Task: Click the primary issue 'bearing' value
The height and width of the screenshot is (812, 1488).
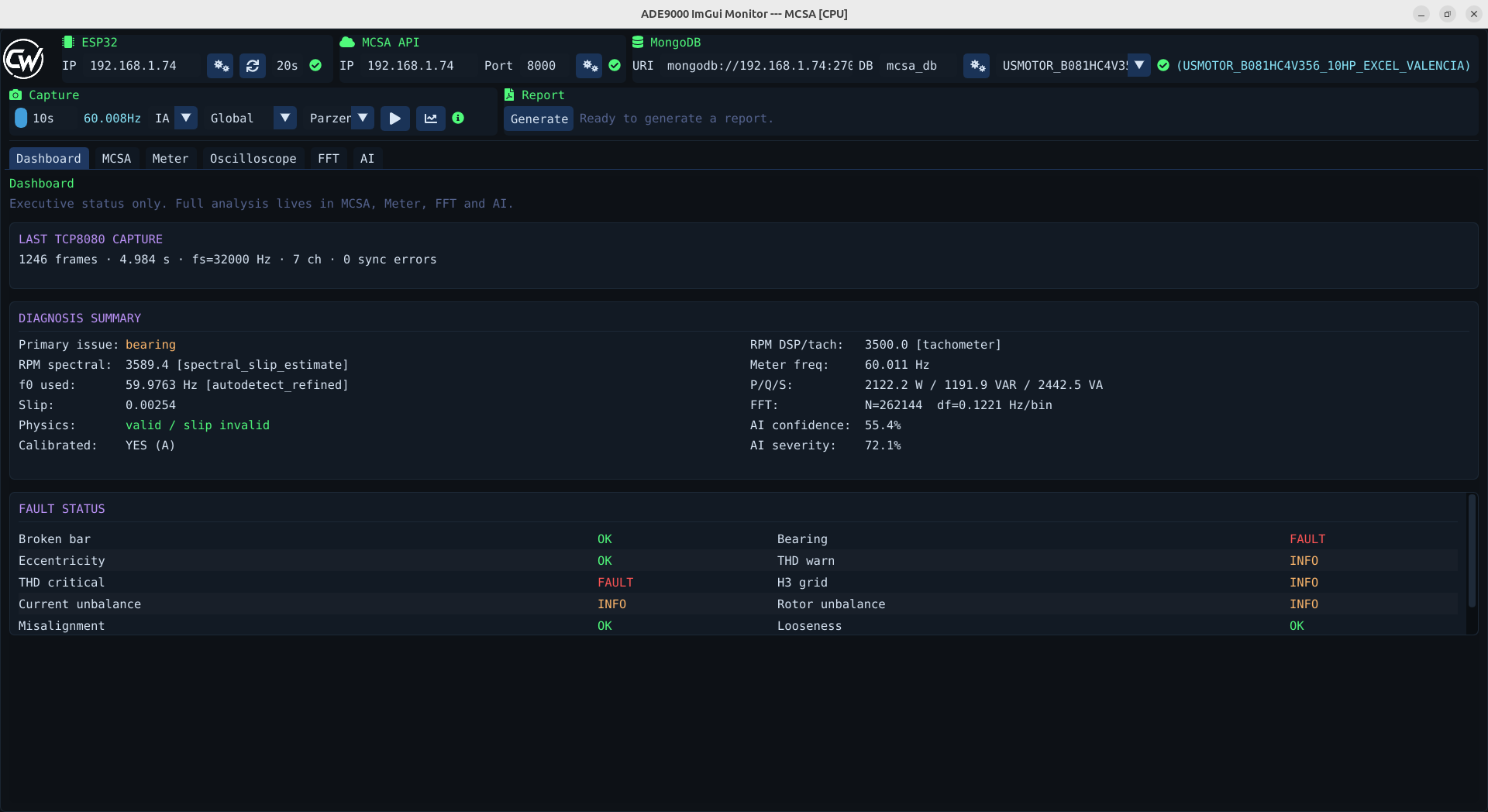Action: coord(150,345)
